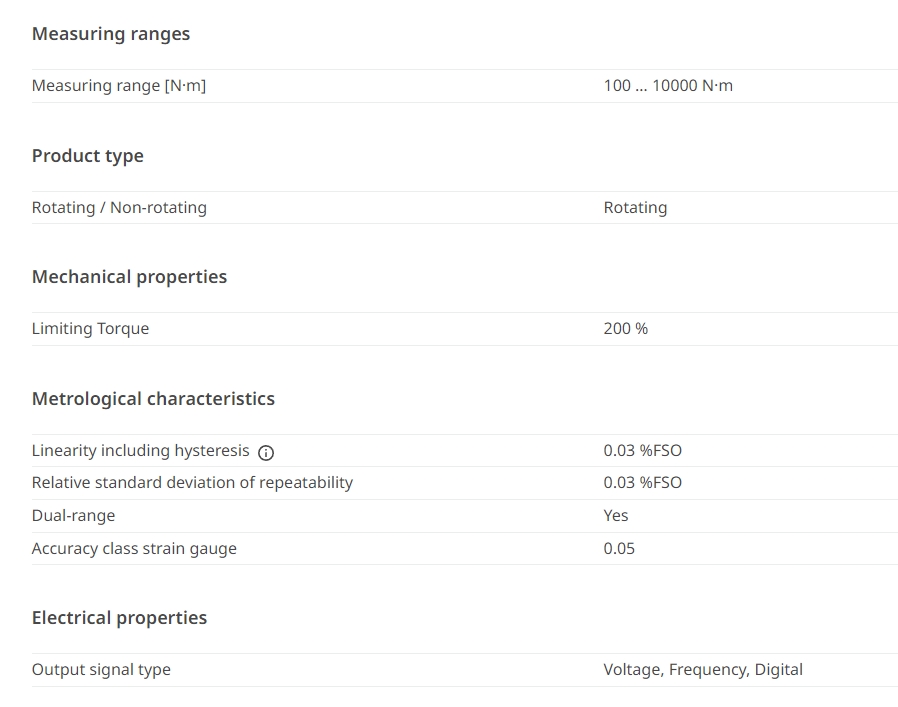Select Relative standard deviation of repeatability label
The width and height of the screenshot is (898, 707).
pos(192,482)
